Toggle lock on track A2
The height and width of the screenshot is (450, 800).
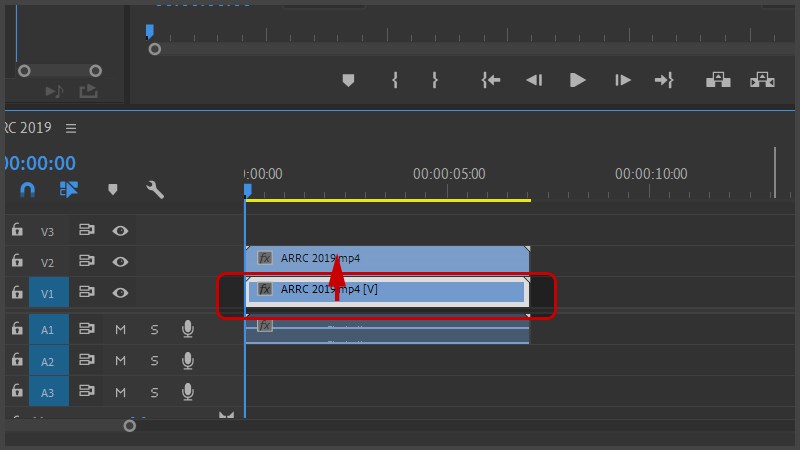pos(17,360)
